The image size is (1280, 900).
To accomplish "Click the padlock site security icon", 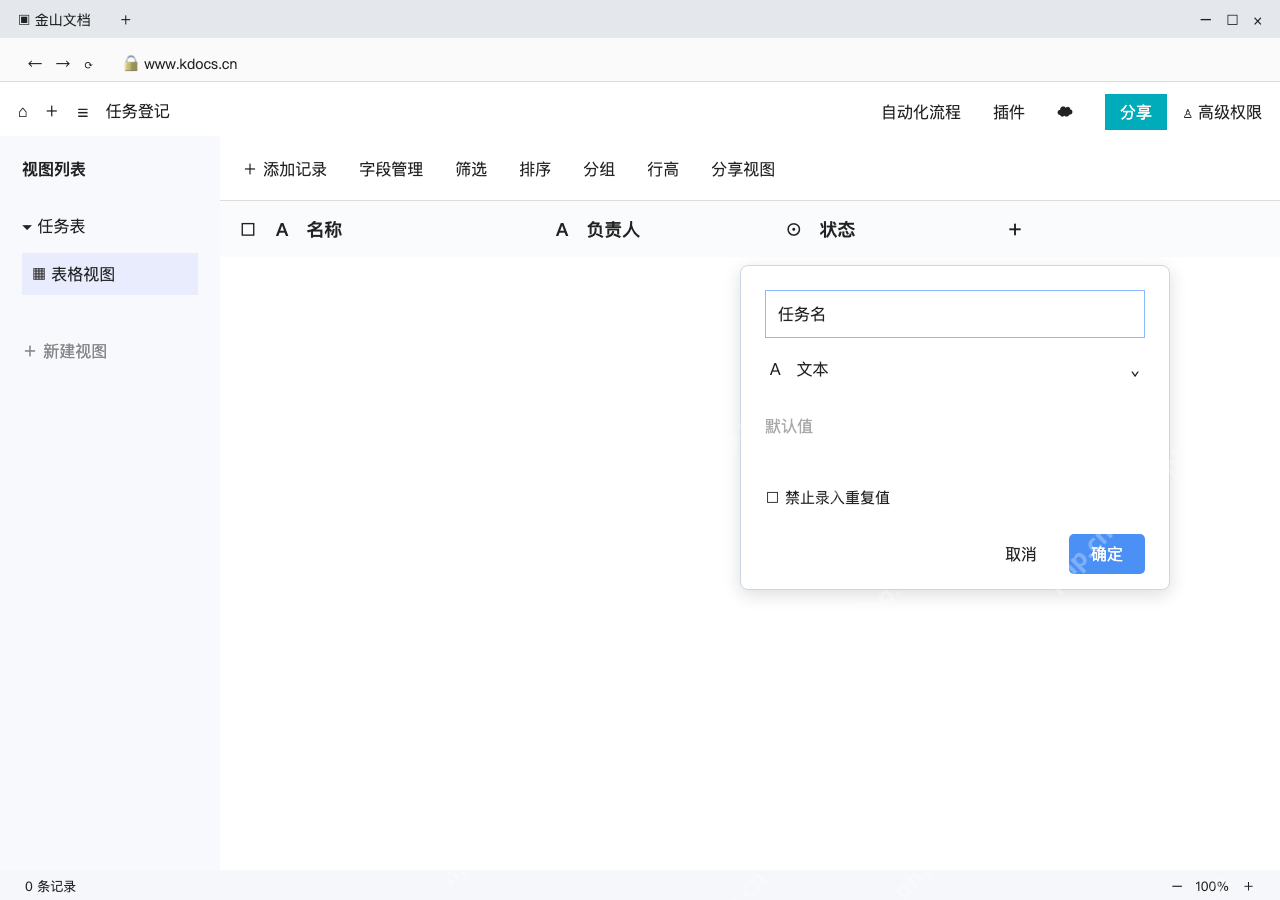I will click(130, 63).
